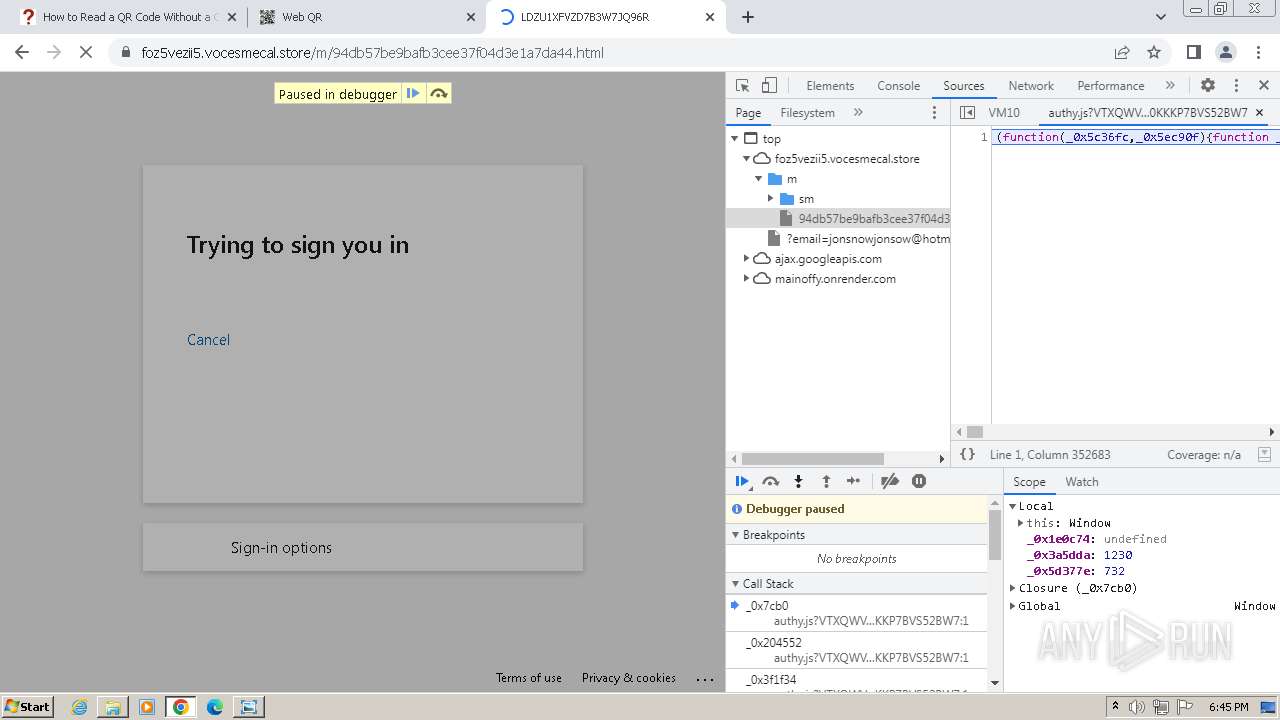1280x720 pixels.
Task: Resume via Paused in debugger overlay play icon
Action: [413, 94]
